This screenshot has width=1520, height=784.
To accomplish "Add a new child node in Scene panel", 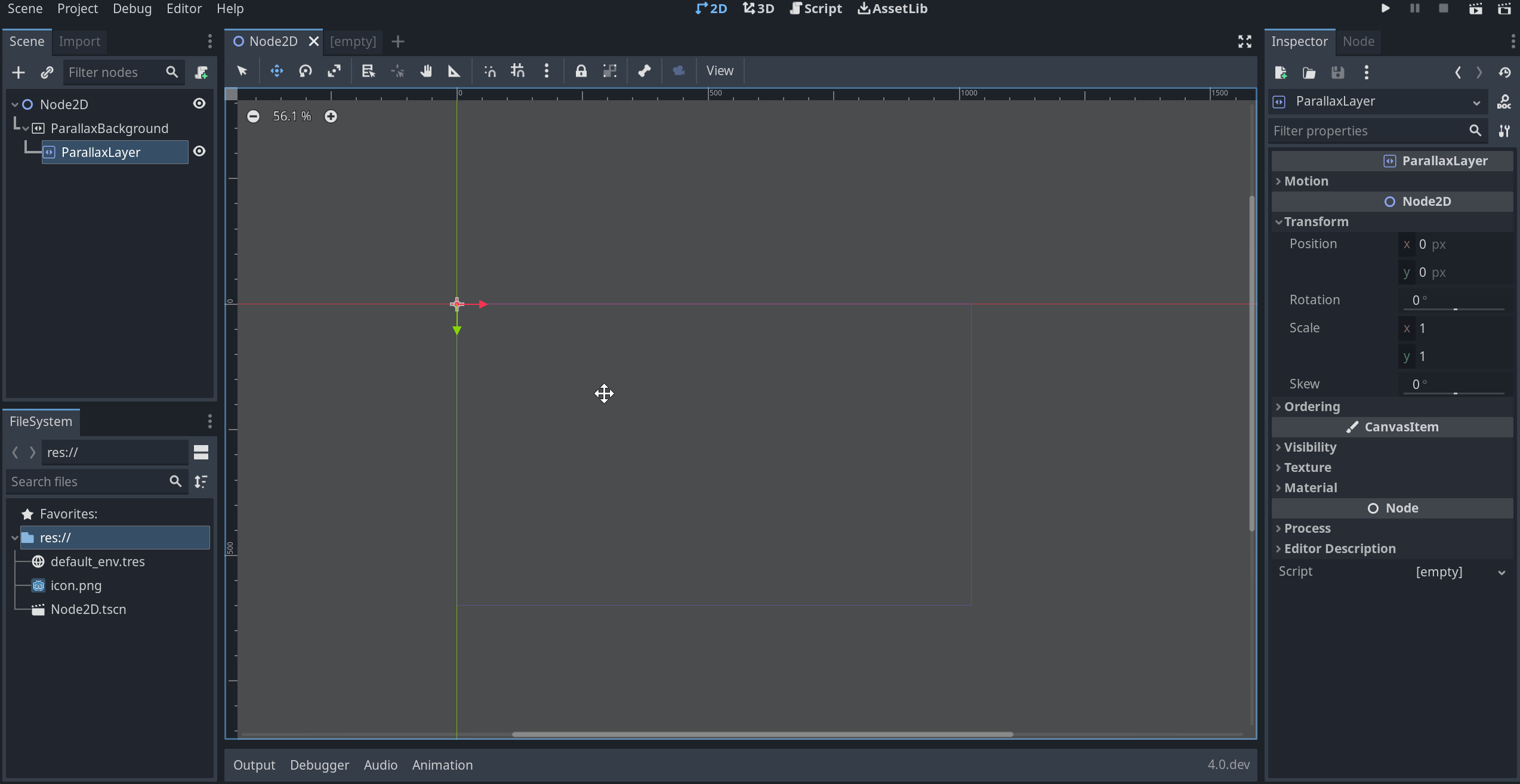I will pyautogui.click(x=18, y=72).
